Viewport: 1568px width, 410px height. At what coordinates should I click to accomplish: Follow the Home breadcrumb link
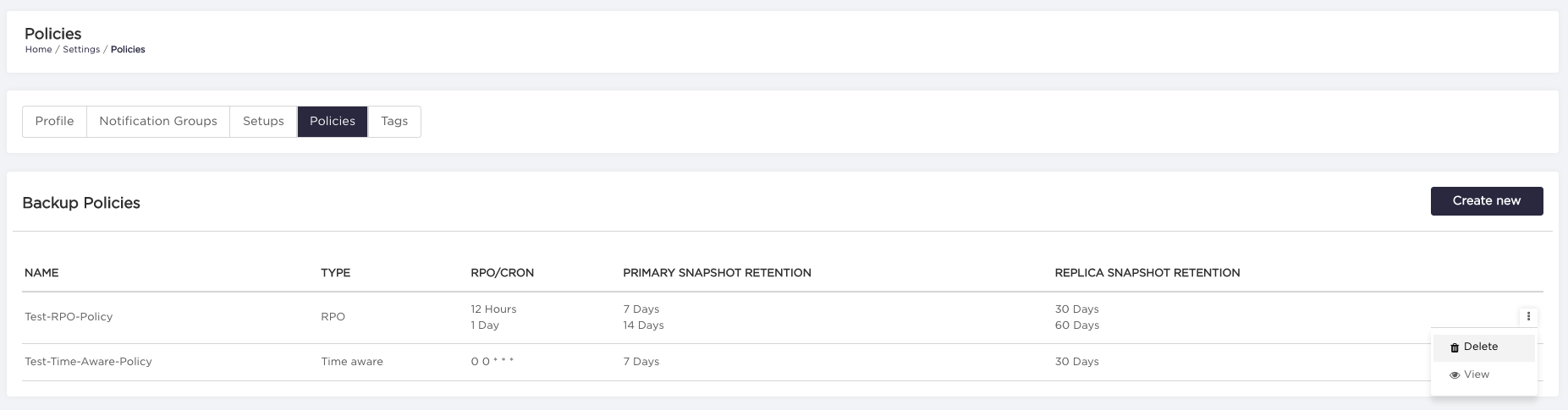coord(38,50)
